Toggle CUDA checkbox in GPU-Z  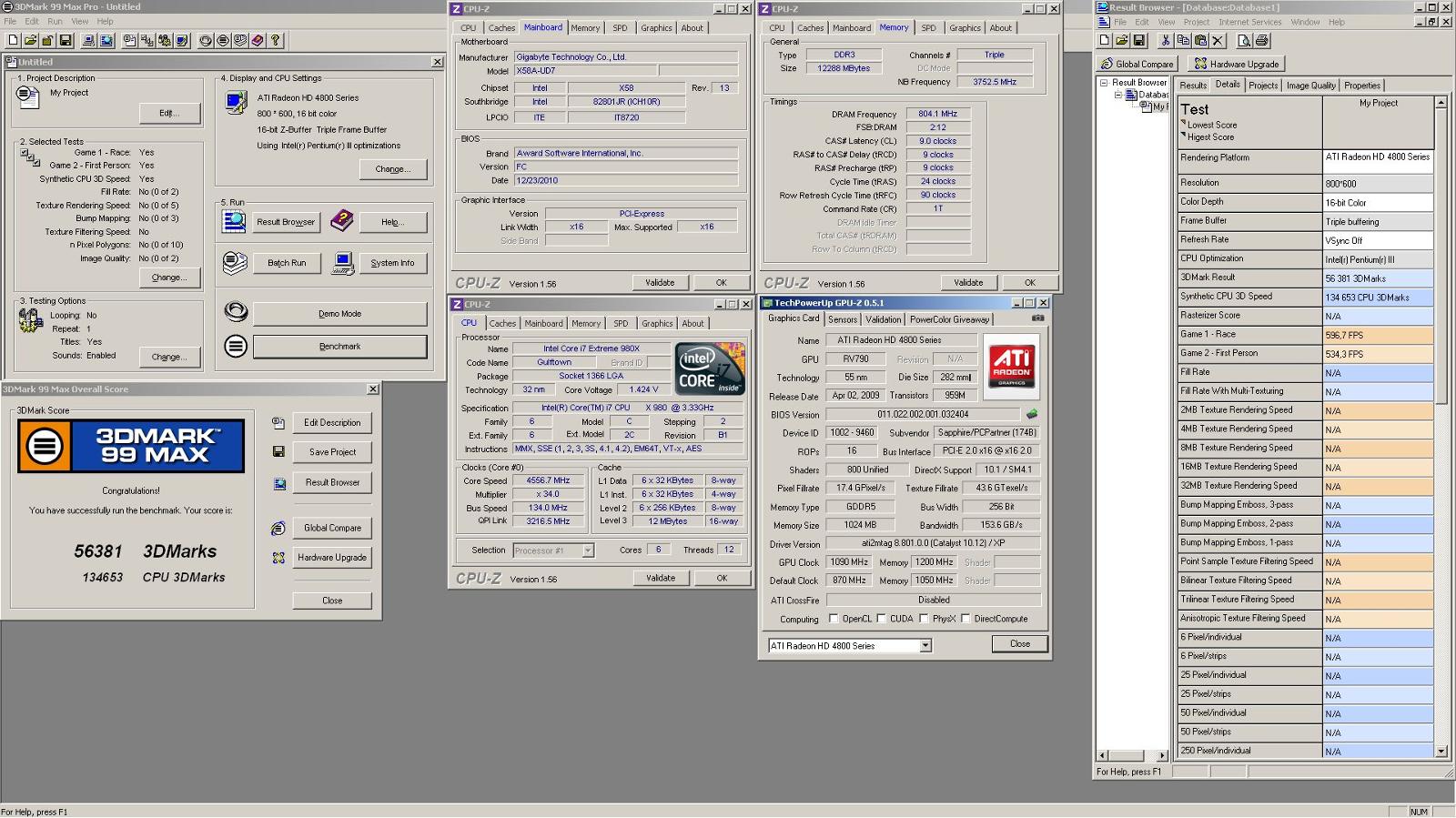click(881, 619)
